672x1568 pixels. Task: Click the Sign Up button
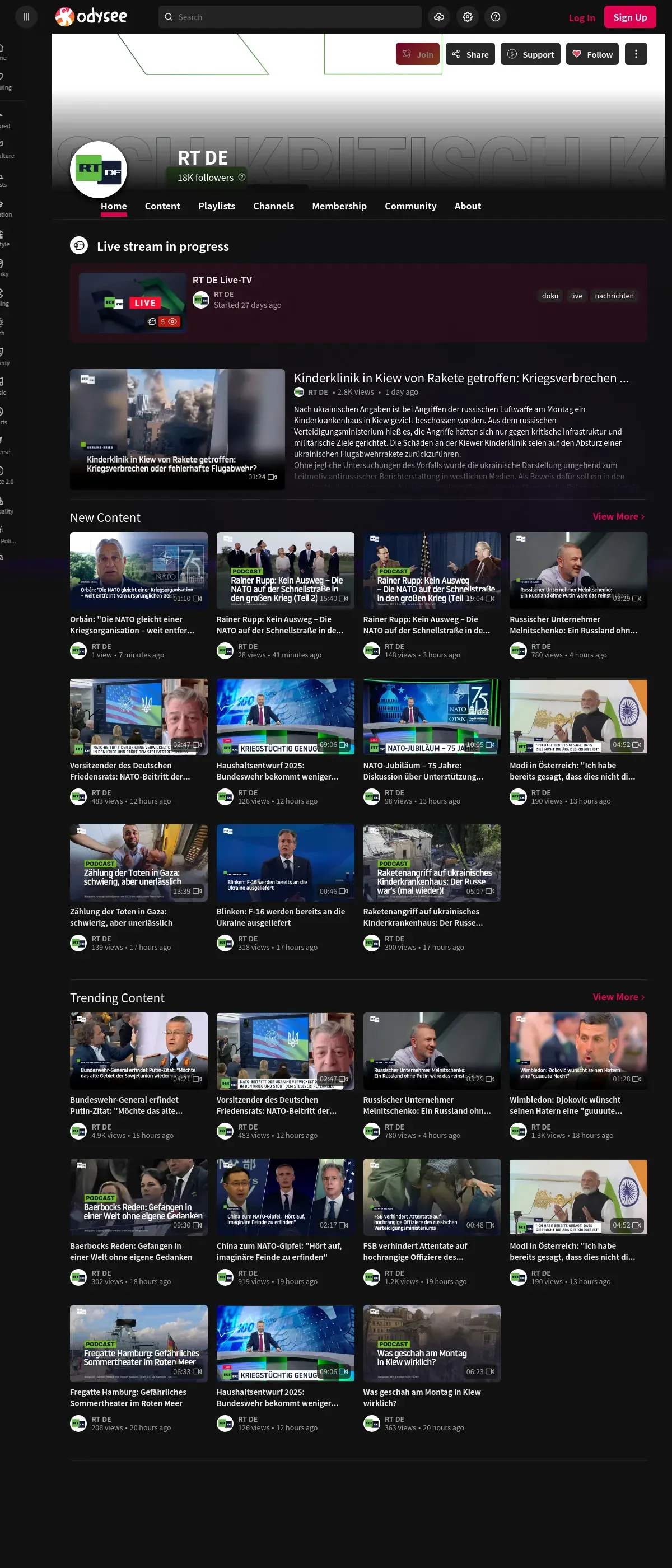(x=630, y=17)
